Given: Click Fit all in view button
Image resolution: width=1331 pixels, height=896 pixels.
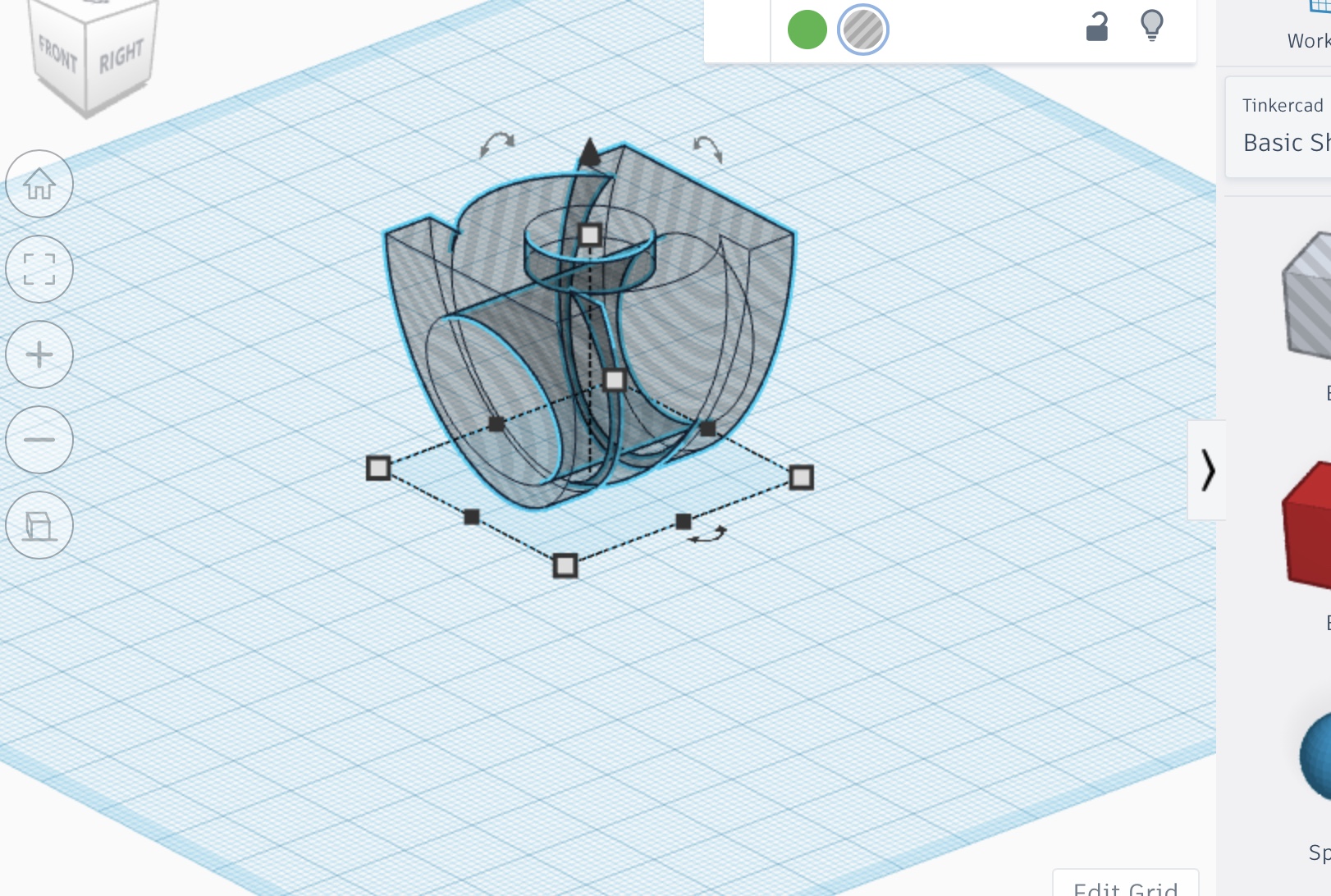Looking at the screenshot, I should pos(39,269).
